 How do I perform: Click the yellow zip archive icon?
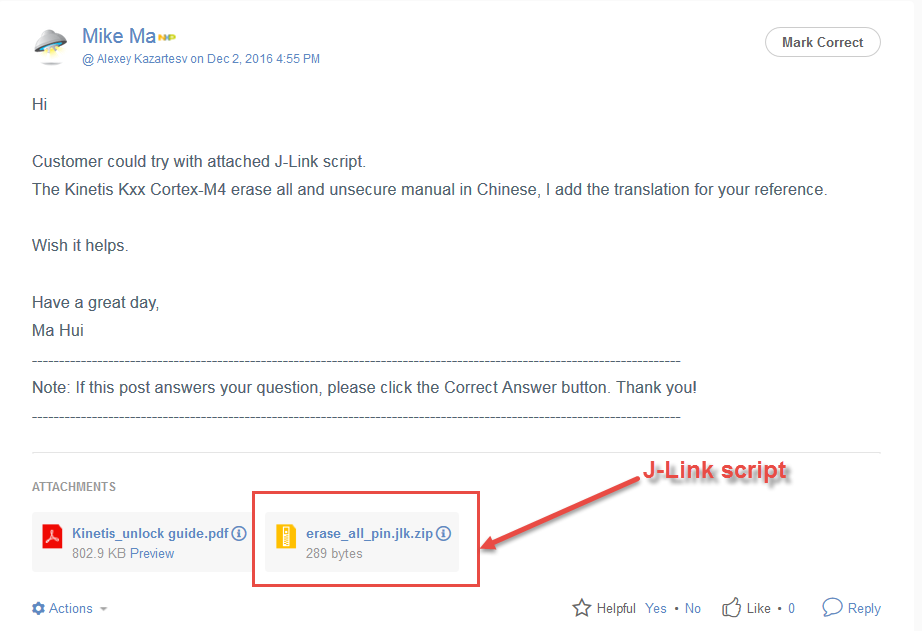[x=286, y=538]
